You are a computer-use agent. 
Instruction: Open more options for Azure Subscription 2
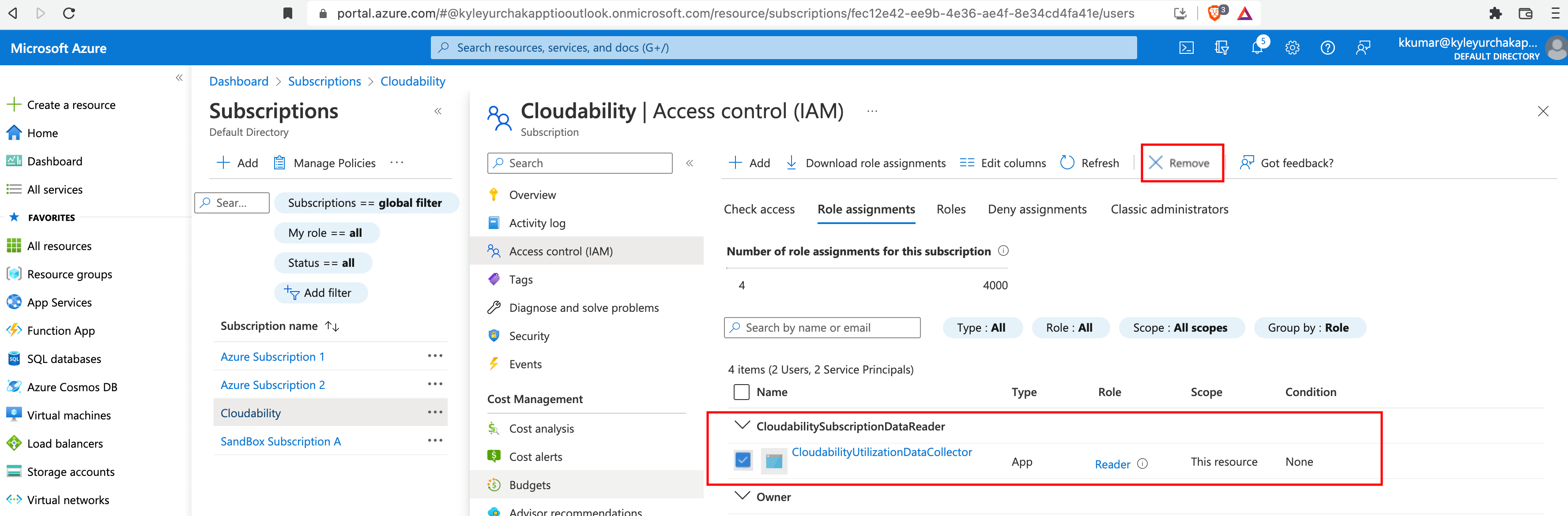pyautogui.click(x=435, y=384)
